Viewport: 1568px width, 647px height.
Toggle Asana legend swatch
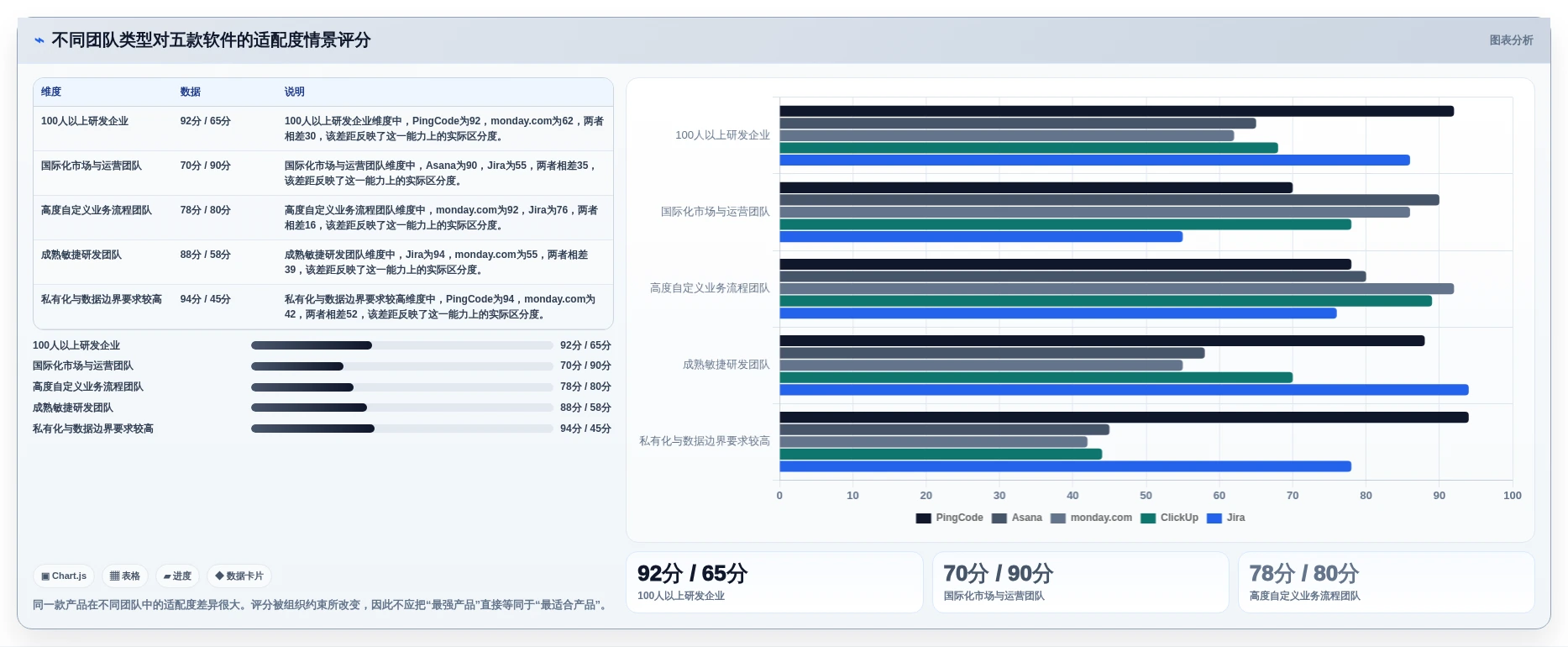point(999,518)
